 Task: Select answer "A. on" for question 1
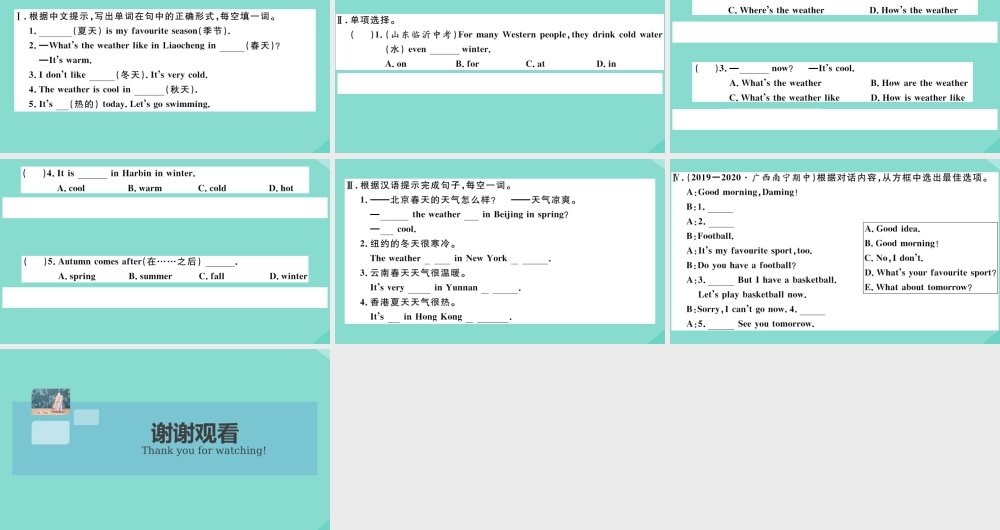(x=396, y=64)
